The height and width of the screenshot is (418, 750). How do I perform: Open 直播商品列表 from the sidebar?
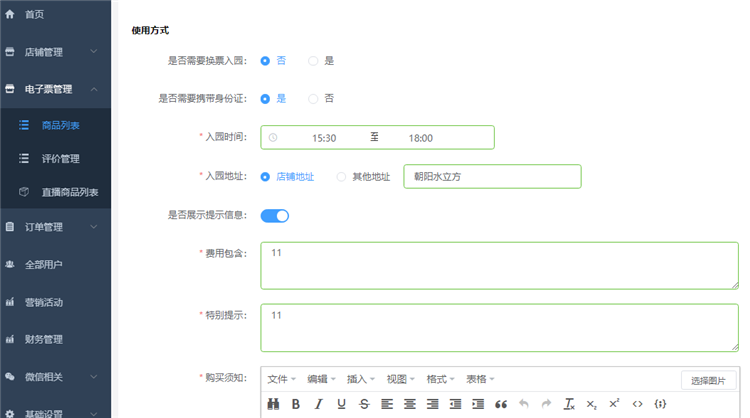coord(68,191)
